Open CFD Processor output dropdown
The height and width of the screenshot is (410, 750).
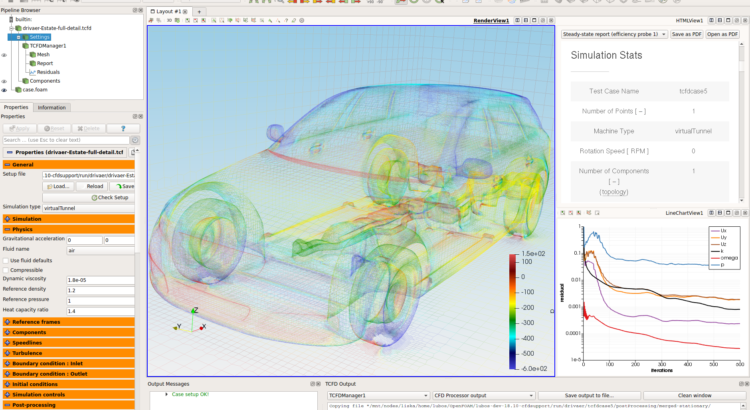[x=483, y=396]
